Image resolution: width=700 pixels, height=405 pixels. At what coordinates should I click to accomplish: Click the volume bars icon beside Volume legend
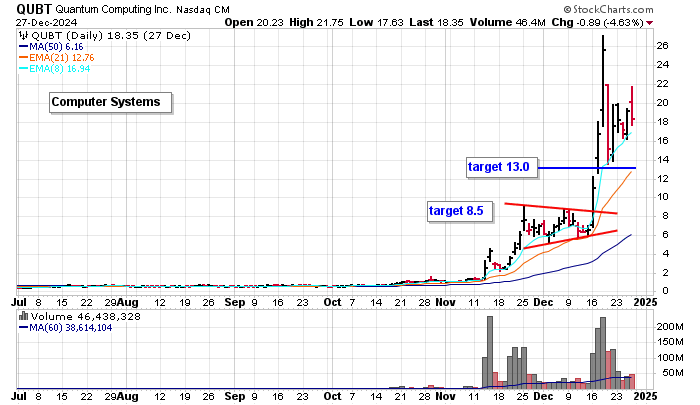(x=24, y=317)
